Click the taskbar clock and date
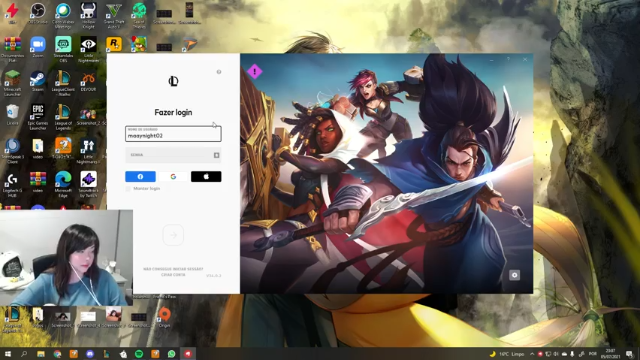The width and height of the screenshot is (640, 360). (611, 354)
